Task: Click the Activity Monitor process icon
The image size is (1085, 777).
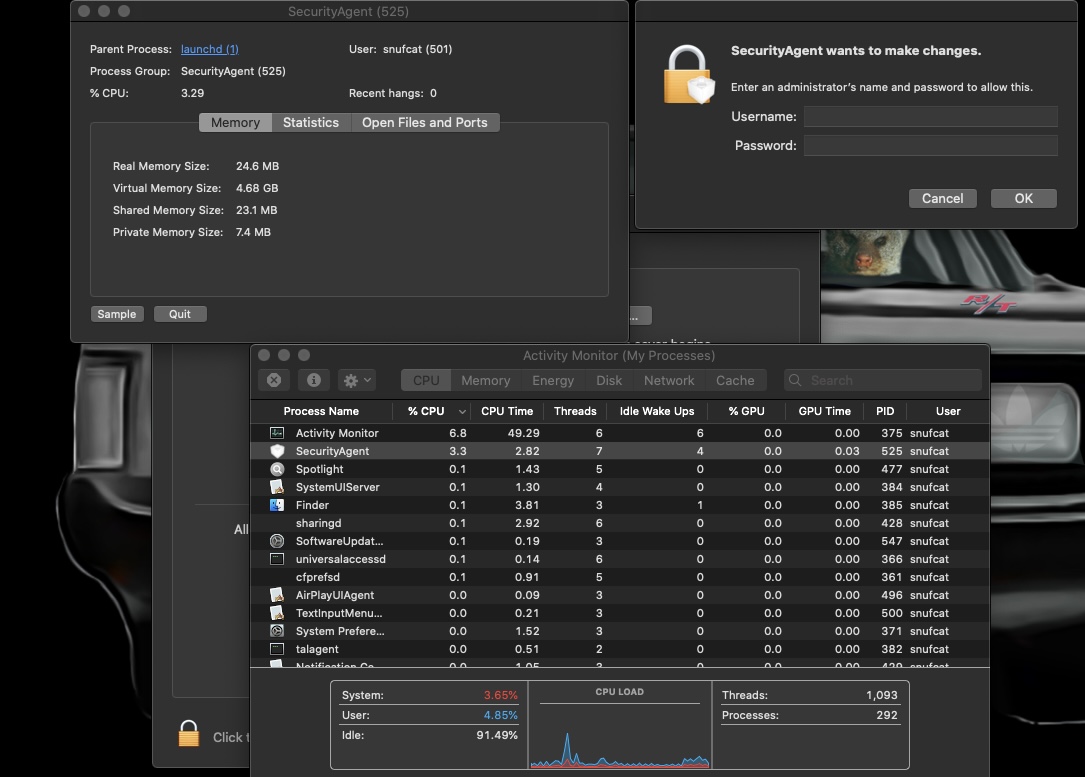Action: 277,433
